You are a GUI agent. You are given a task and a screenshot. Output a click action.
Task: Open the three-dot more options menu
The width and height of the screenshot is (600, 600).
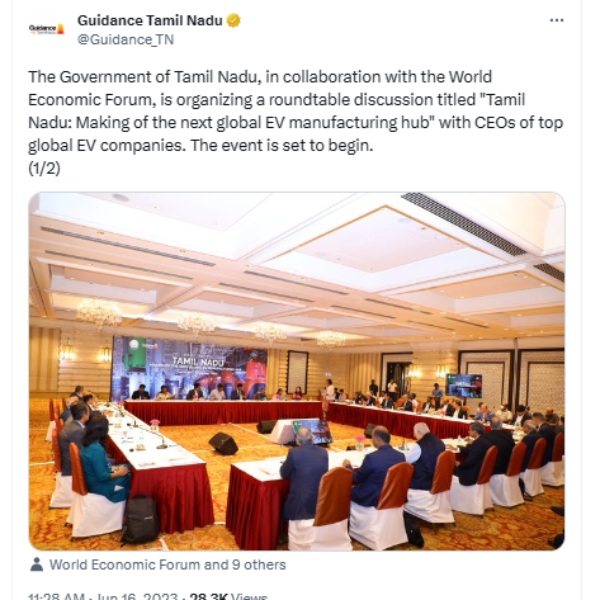coord(556,20)
